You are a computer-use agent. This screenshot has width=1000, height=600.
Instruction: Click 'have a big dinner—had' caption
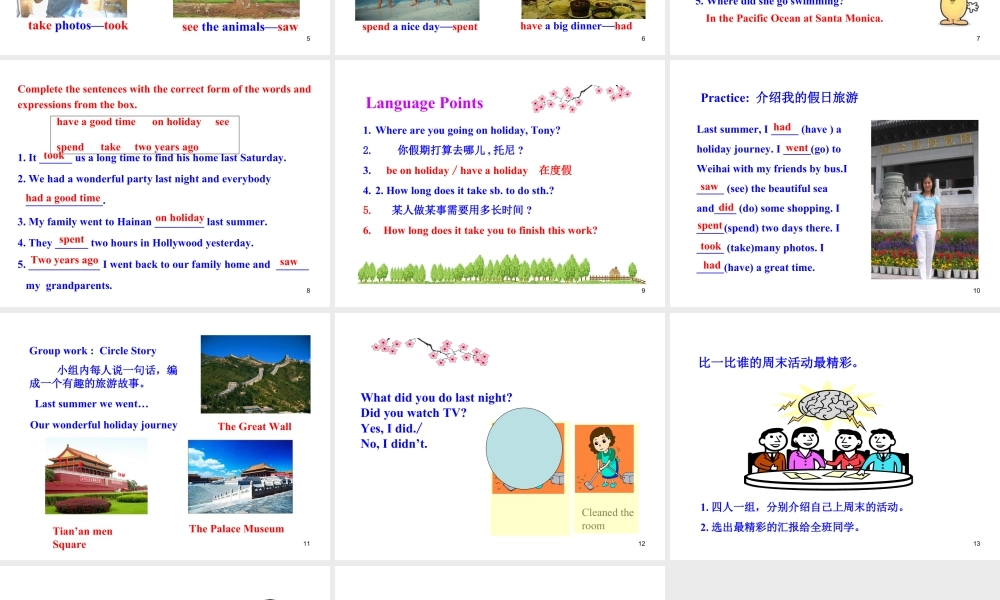click(576, 26)
